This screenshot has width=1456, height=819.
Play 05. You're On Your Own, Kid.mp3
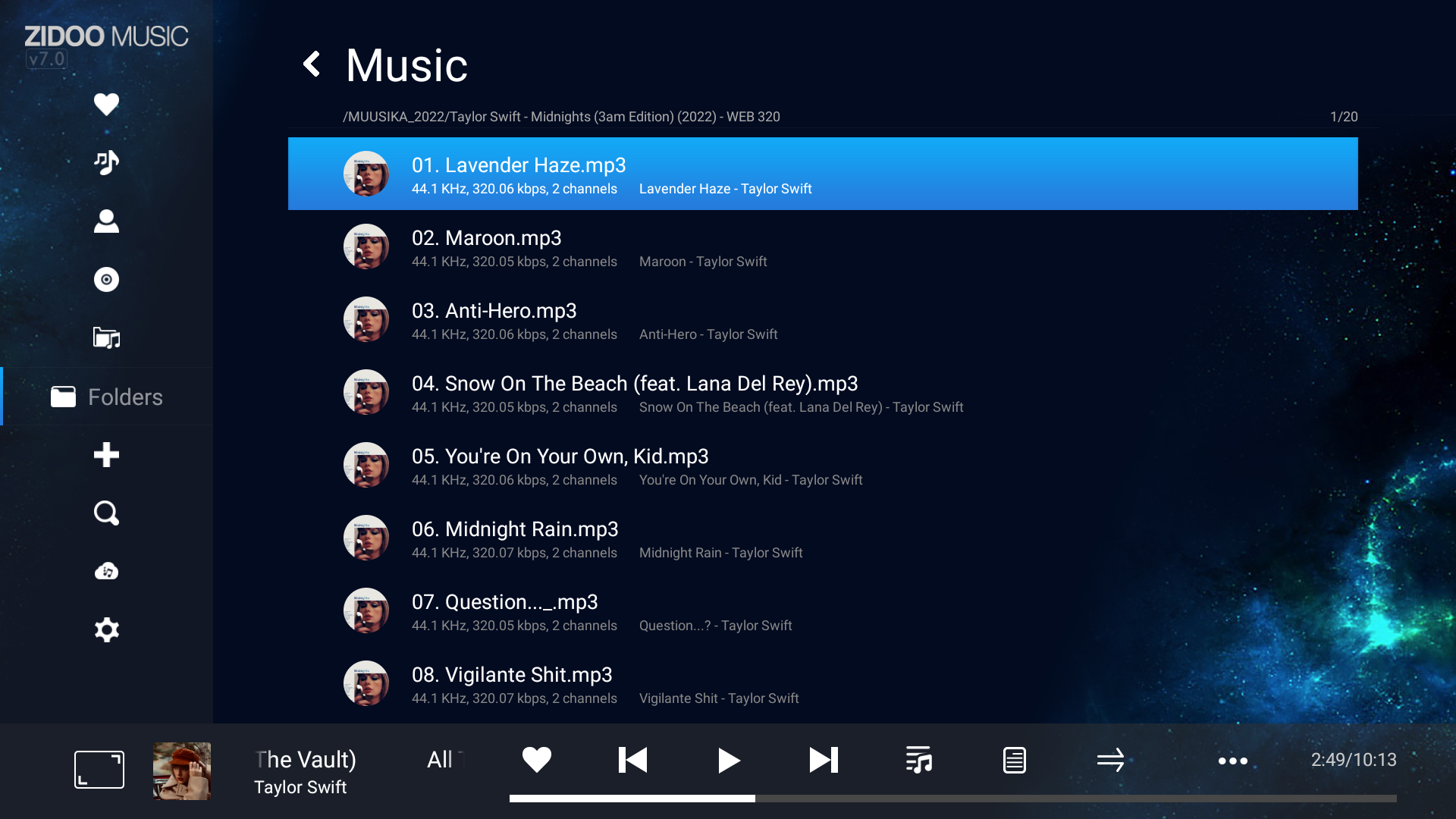(823, 465)
